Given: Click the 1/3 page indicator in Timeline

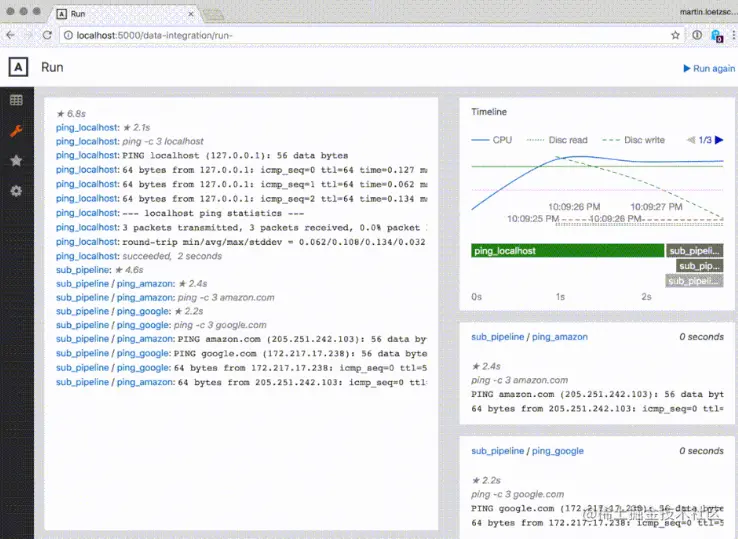Looking at the screenshot, I should pos(705,140).
